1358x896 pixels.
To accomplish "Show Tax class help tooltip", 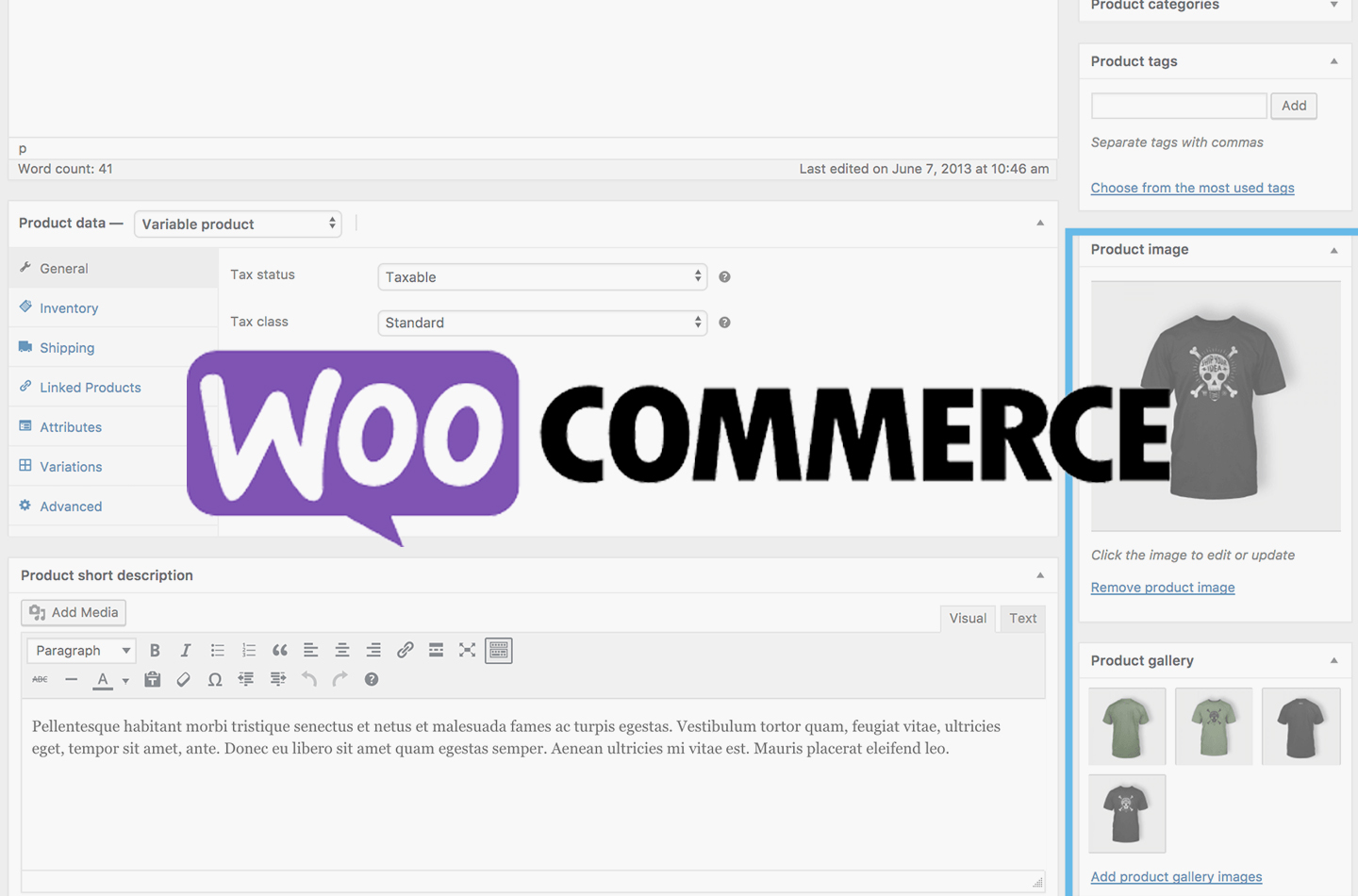I will point(724,323).
